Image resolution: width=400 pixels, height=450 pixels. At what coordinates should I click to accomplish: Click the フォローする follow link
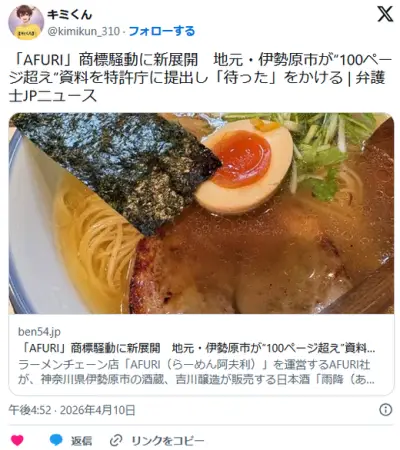pos(162,31)
